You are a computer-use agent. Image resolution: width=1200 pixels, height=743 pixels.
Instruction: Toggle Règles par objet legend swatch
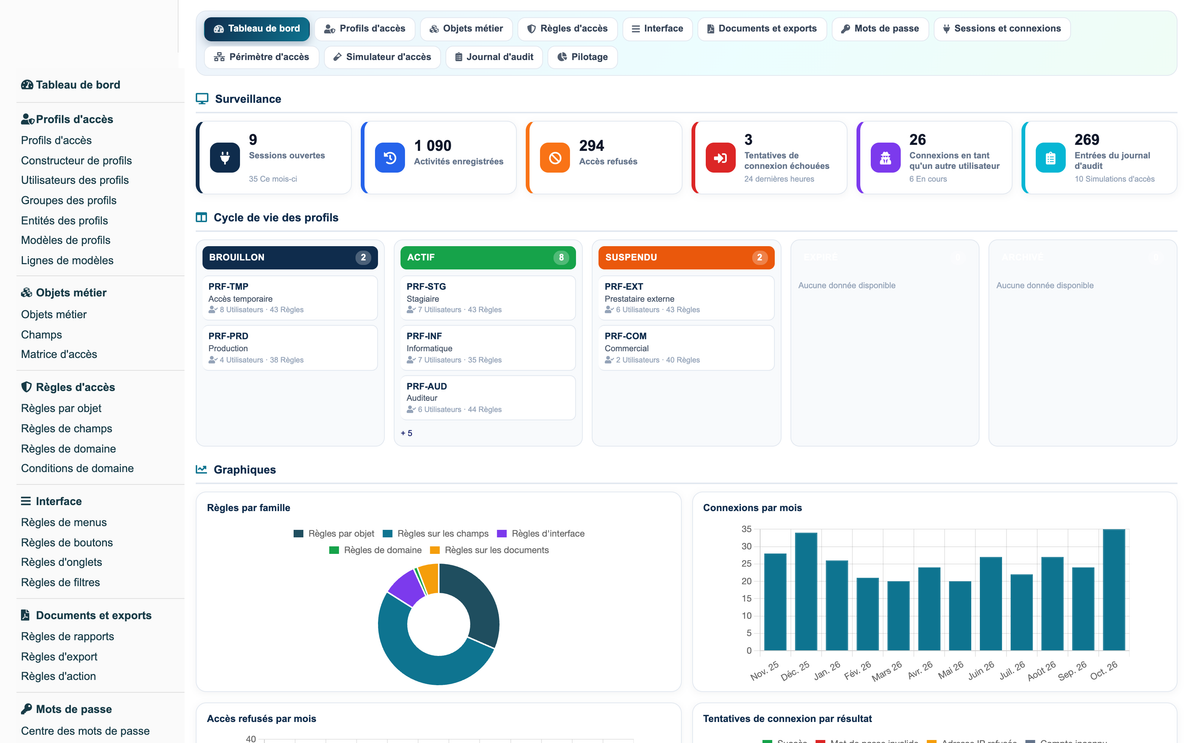click(298, 534)
